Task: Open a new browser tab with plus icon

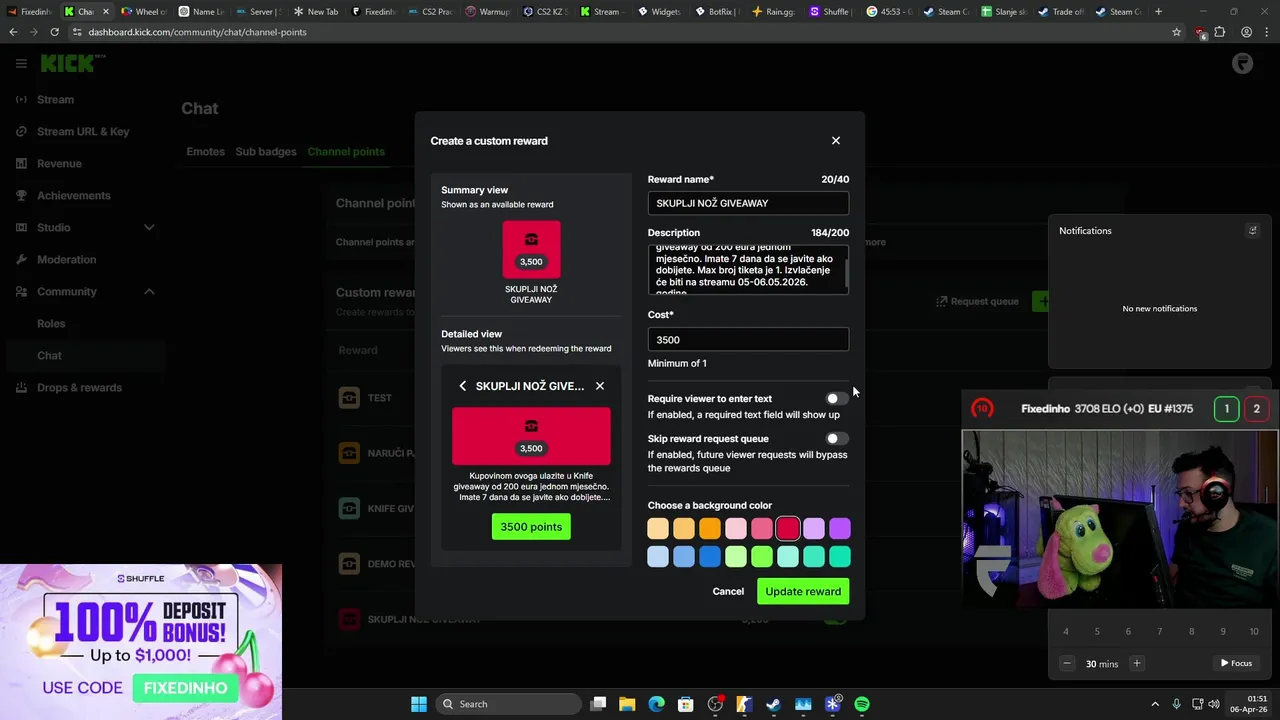Action: point(1158,12)
